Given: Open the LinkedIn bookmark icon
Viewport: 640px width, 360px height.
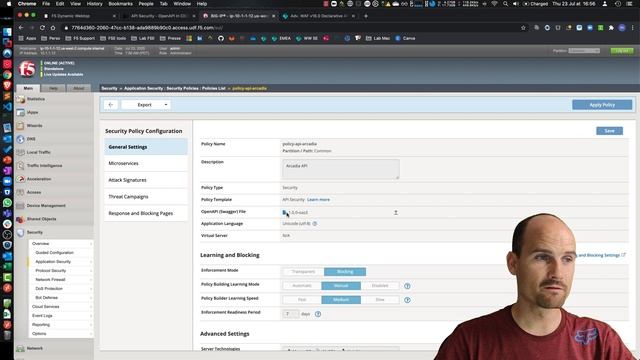Looking at the screenshot, I should pyautogui.click(x=200, y=38).
